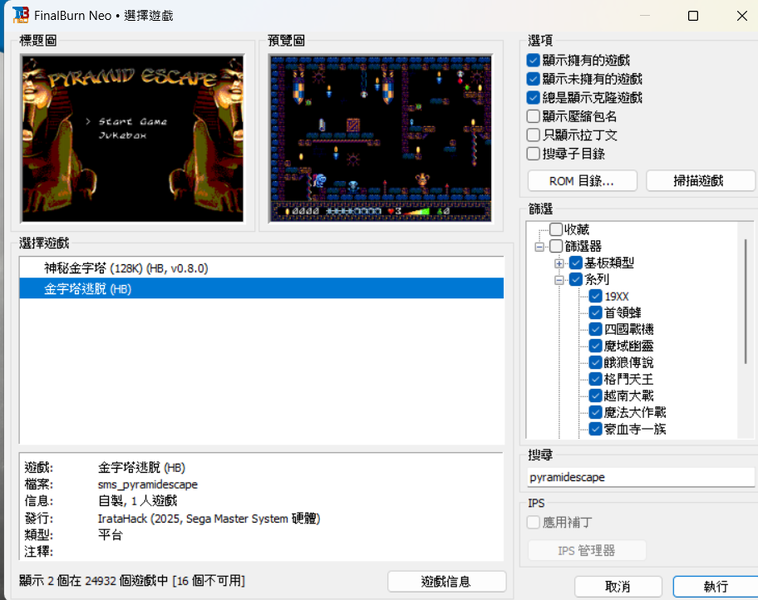
Task: Click the 搜尋 field containing pyramidescape
Action: point(641,477)
